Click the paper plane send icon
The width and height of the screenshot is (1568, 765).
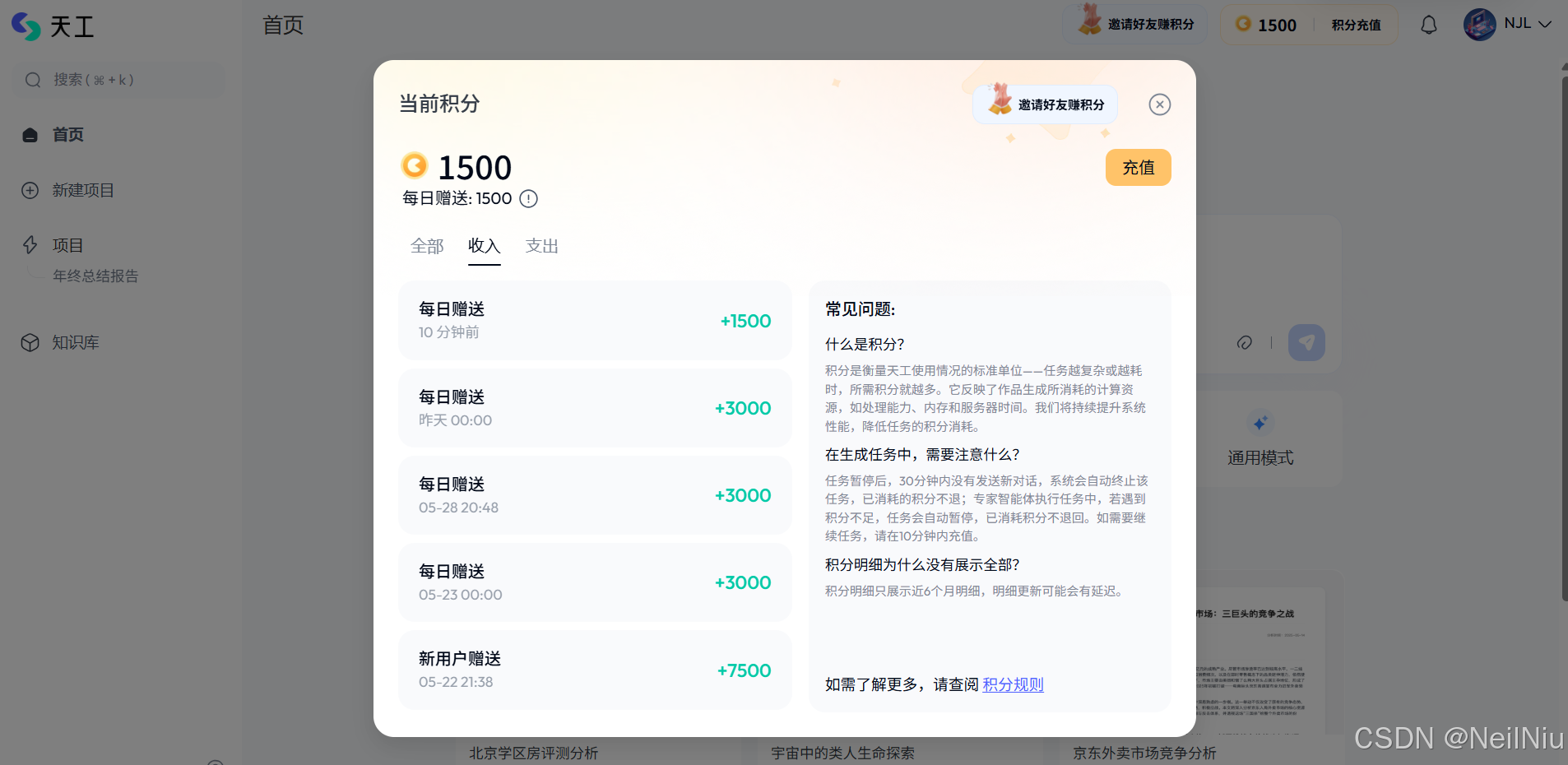tap(1306, 342)
